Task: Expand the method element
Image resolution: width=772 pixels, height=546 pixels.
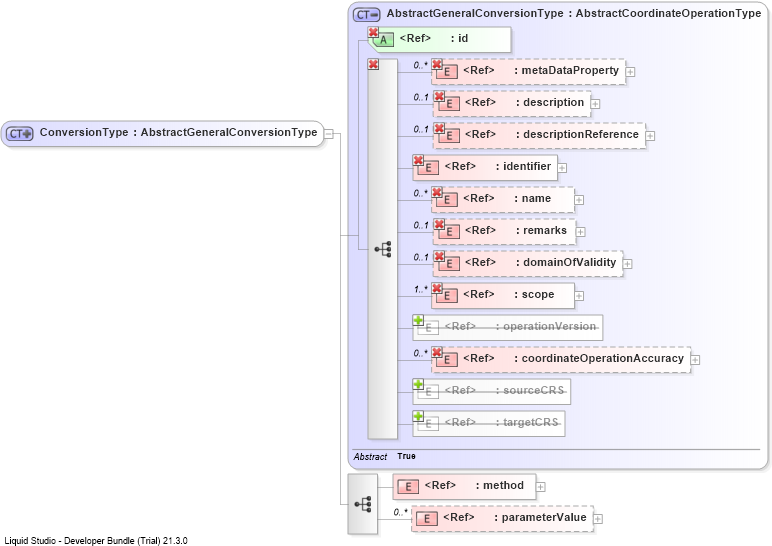Action: click(541, 487)
